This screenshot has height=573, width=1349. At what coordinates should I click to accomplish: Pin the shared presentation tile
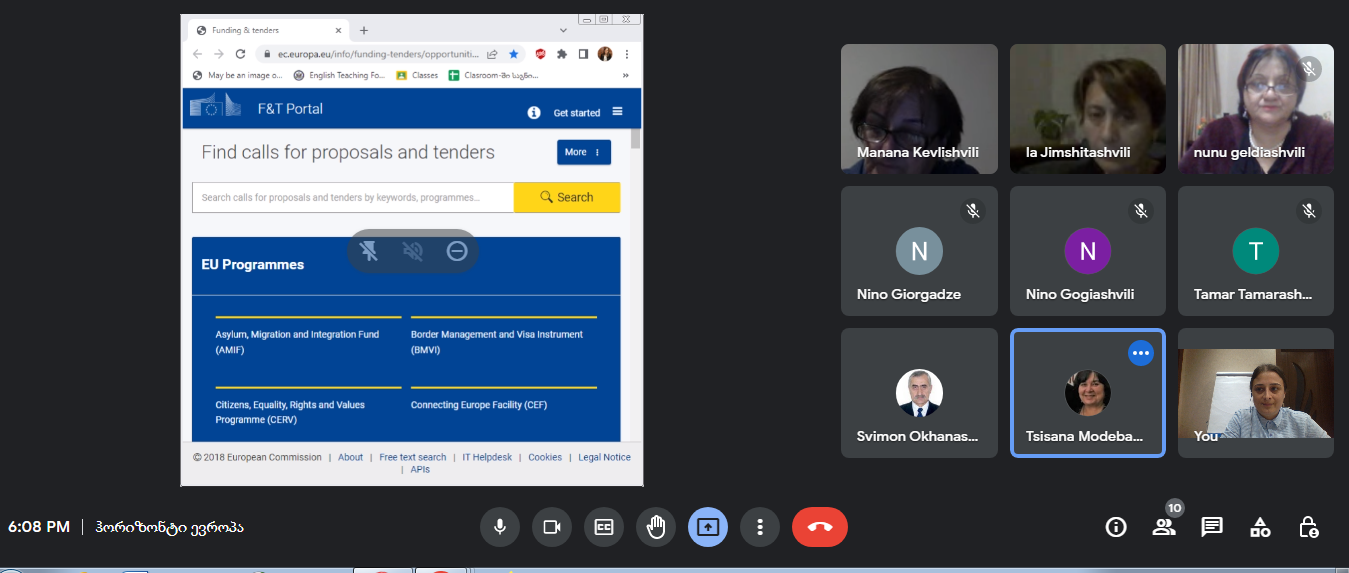[x=369, y=251]
